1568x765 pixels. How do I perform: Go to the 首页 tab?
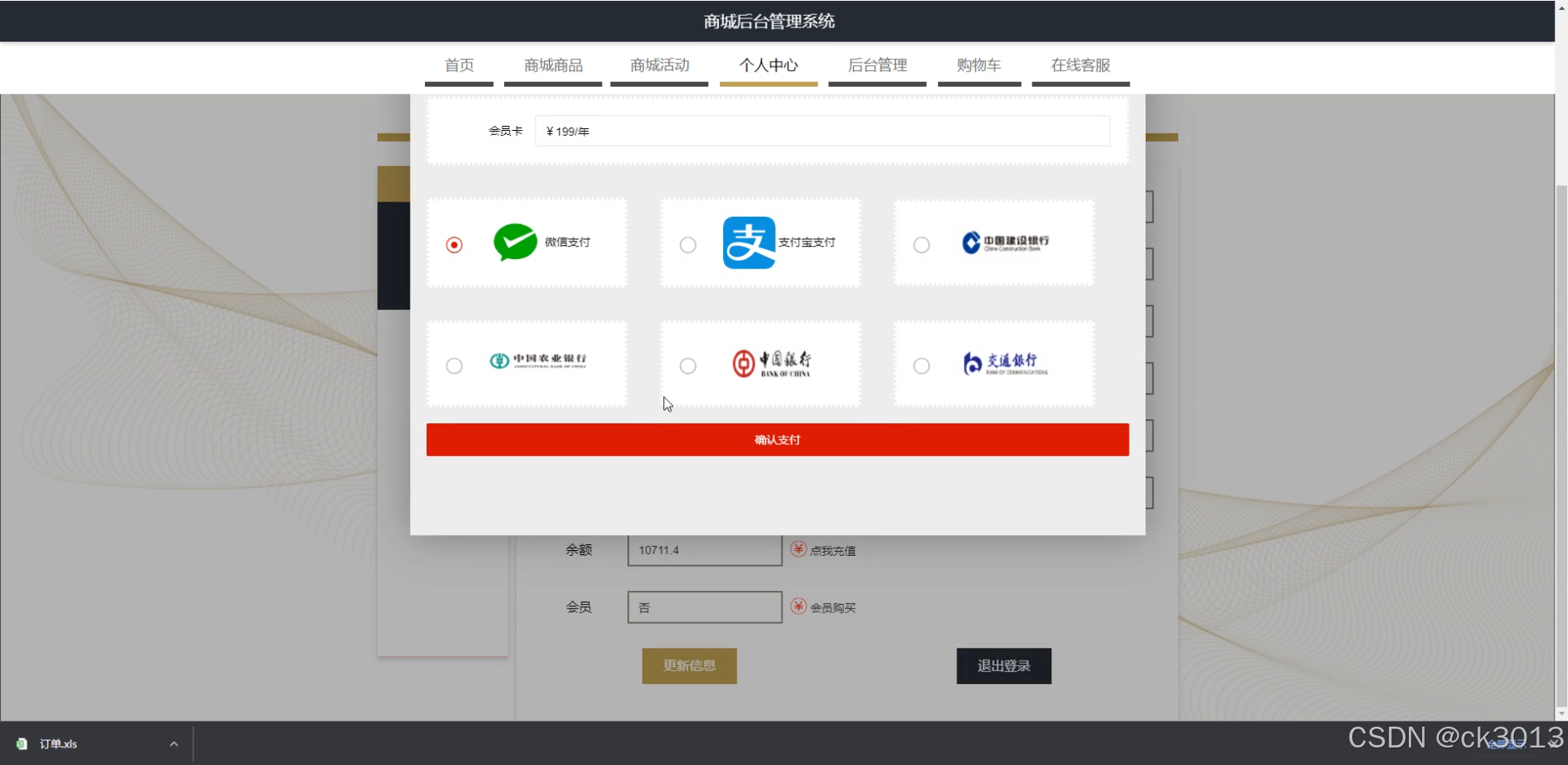pos(459,66)
